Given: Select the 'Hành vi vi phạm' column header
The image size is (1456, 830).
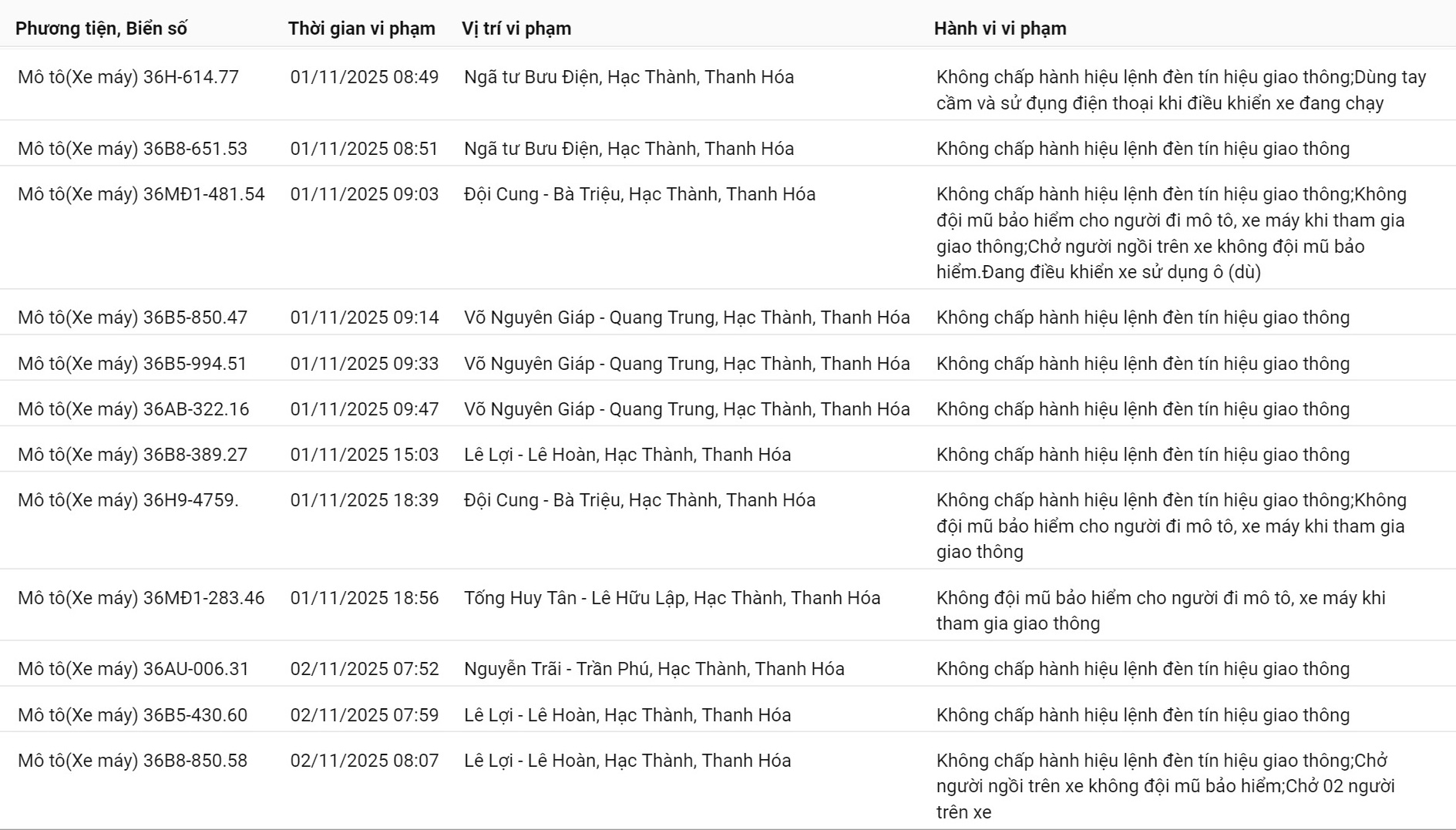Looking at the screenshot, I should pos(1000,29).
